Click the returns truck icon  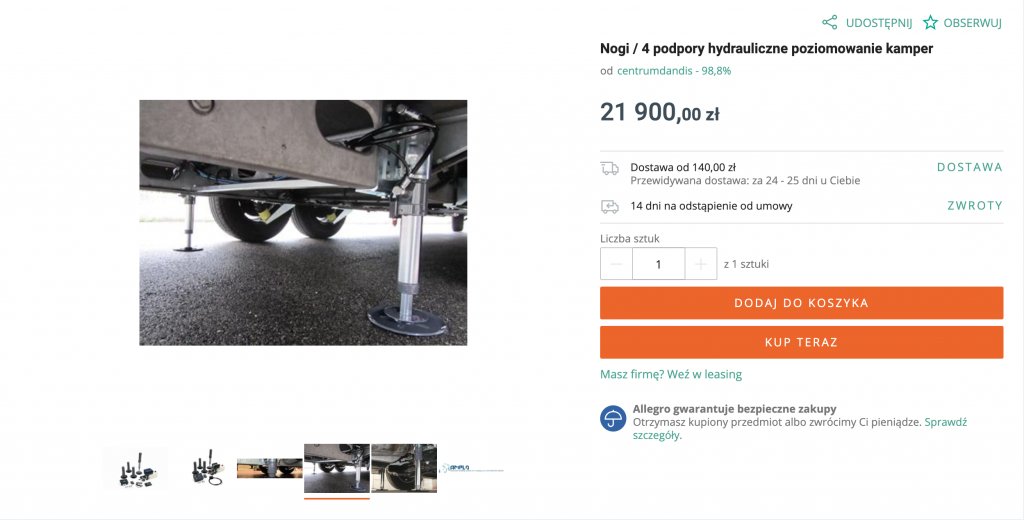[609, 206]
